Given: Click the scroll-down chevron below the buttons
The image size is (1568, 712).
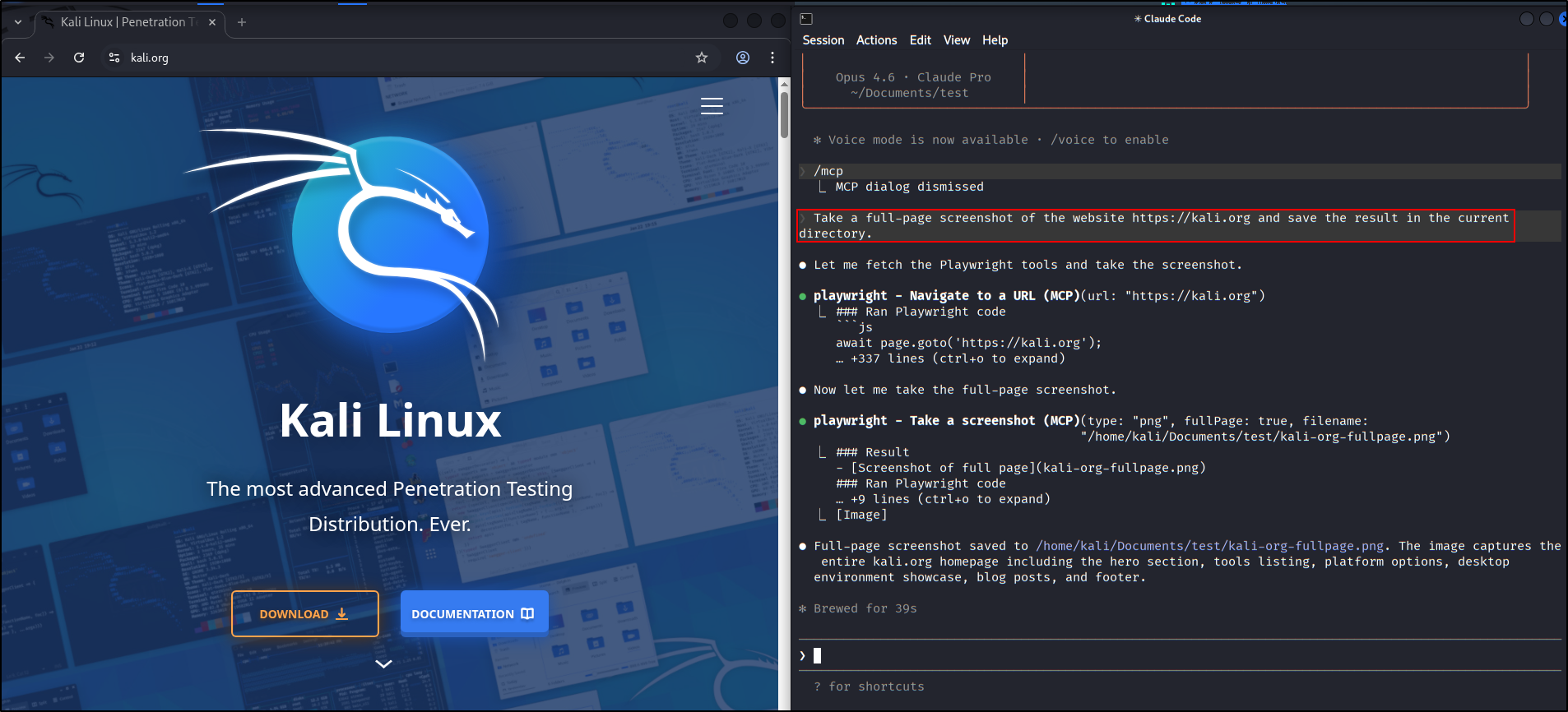Looking at the screenshot, I should [x=383, y=663].
